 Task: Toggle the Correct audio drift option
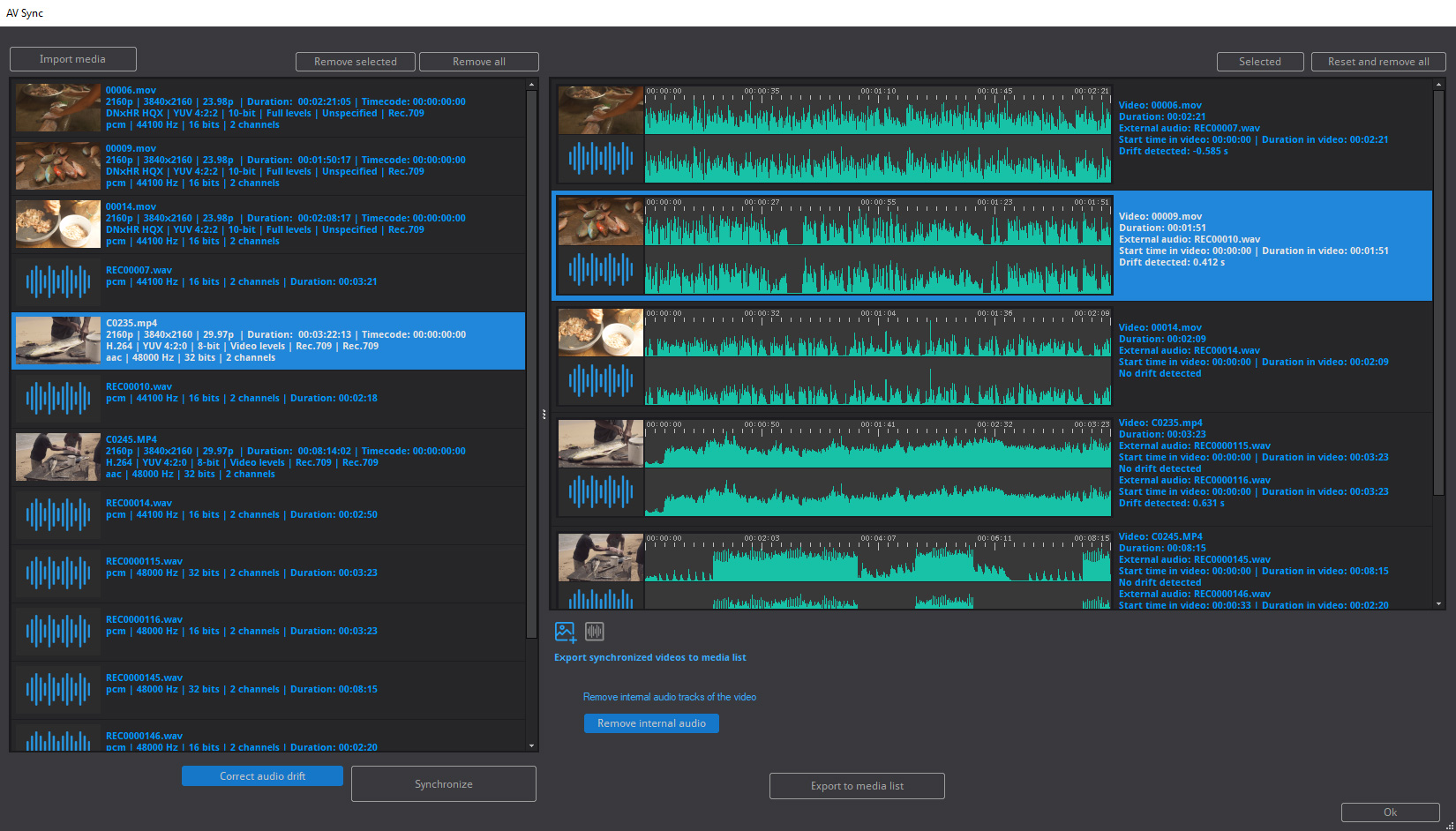pyautogui.click(x=262, y=776)
